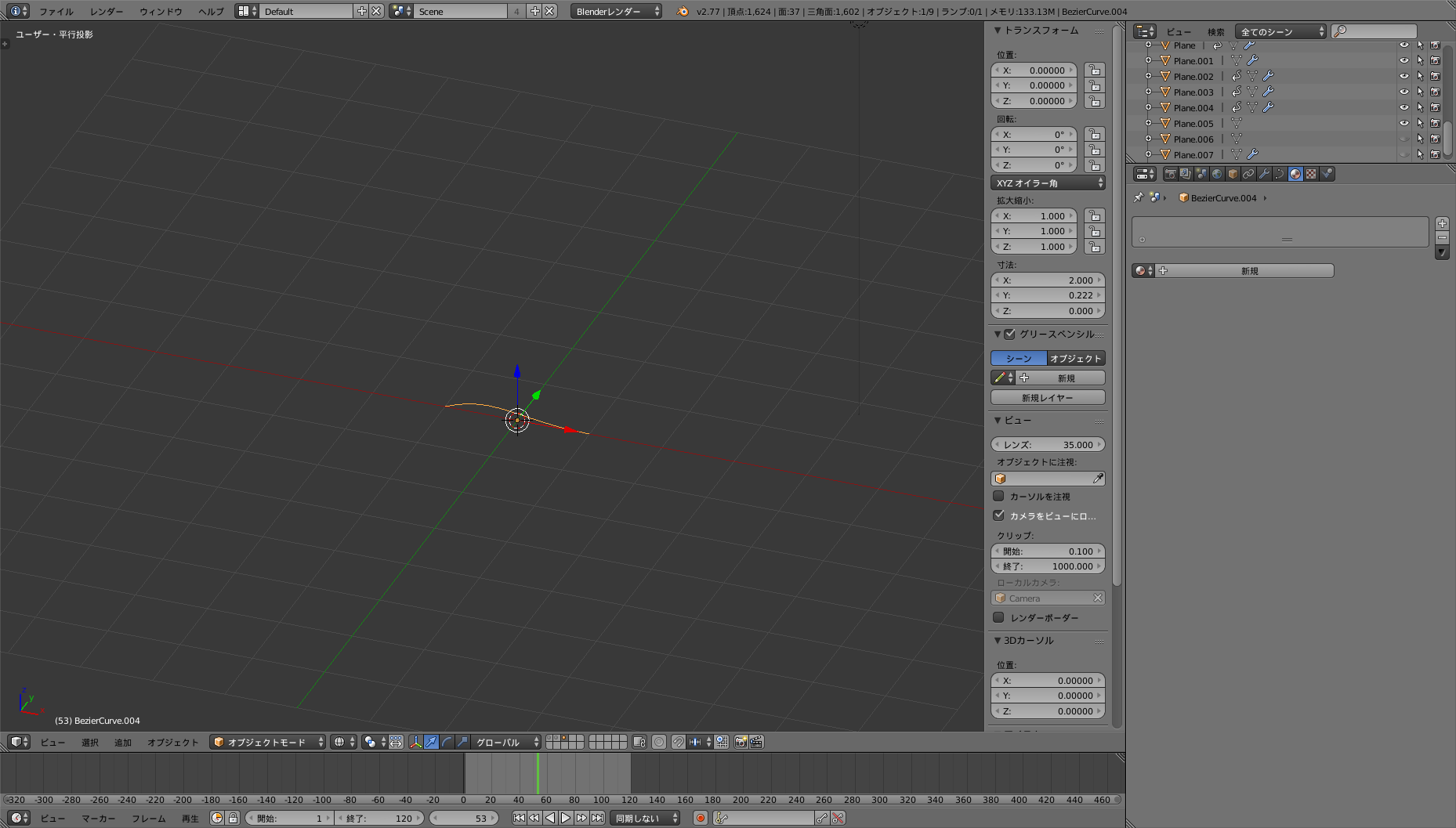Open the XYZ オイラー角 rotation mode dropdown

(1048, 183)
